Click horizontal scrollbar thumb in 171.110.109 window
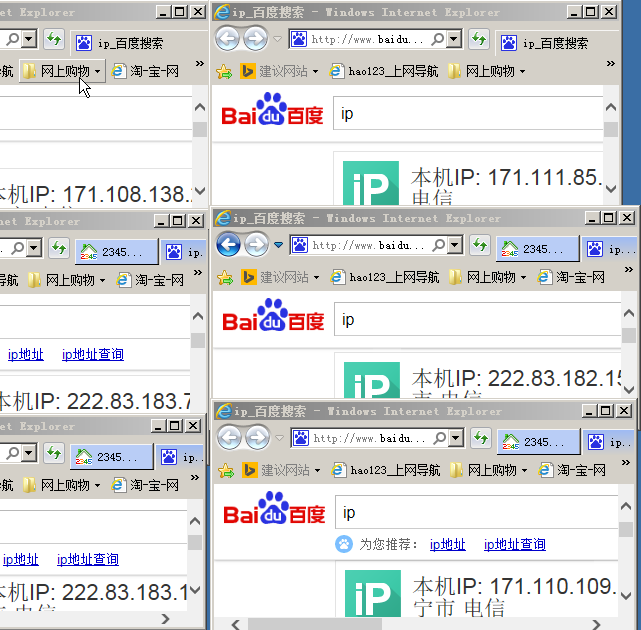641x630 pixels. pos(315,624)
